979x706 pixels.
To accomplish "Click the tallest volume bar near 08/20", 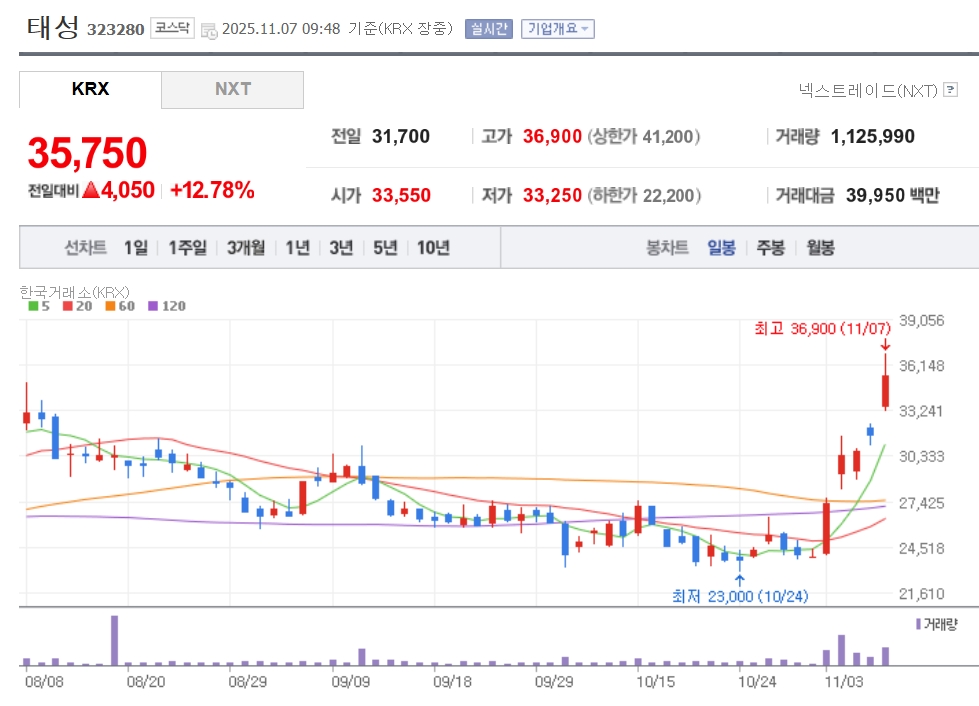I will [x=114, y=640].
